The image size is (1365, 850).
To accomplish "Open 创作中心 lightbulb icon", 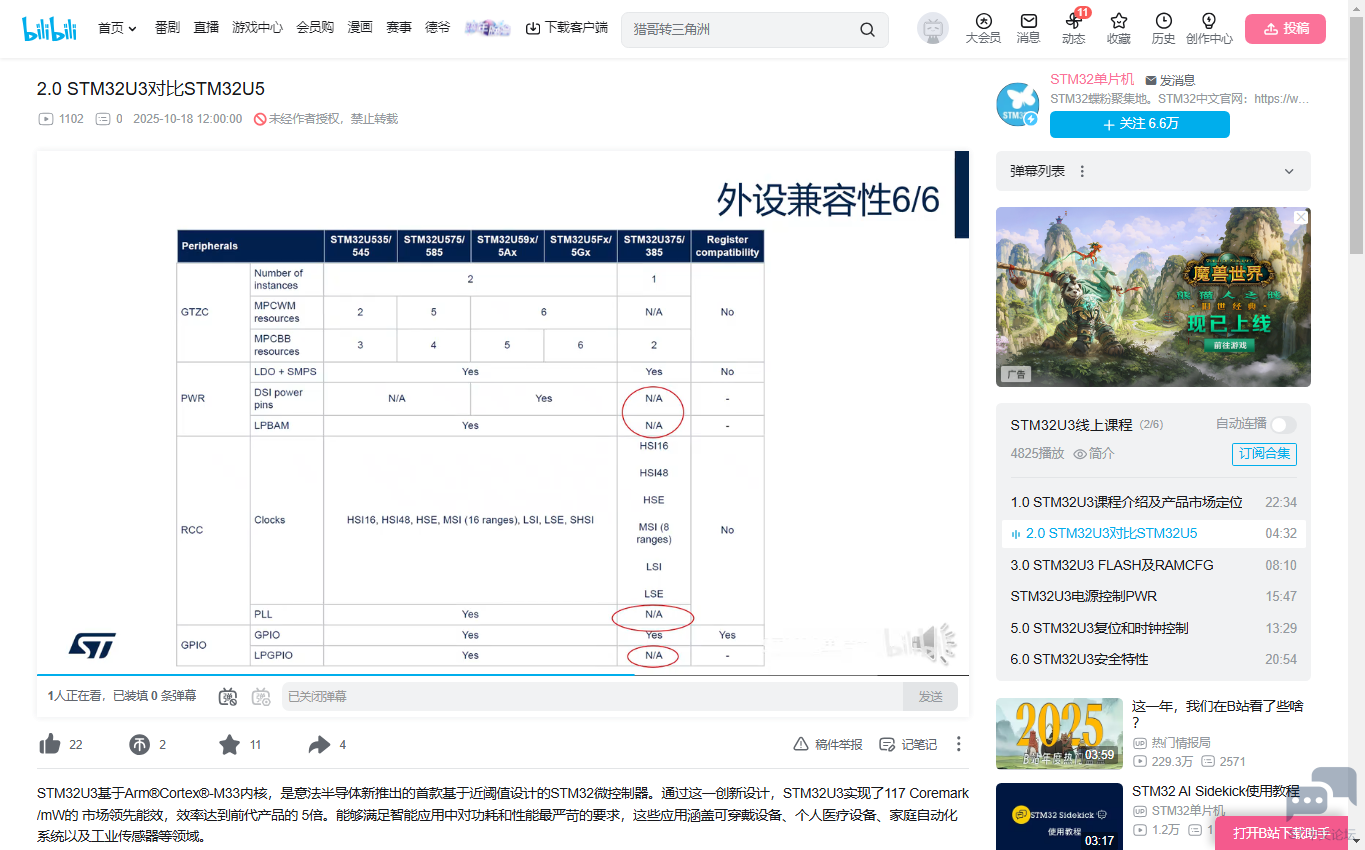I will click(1208, 28).
